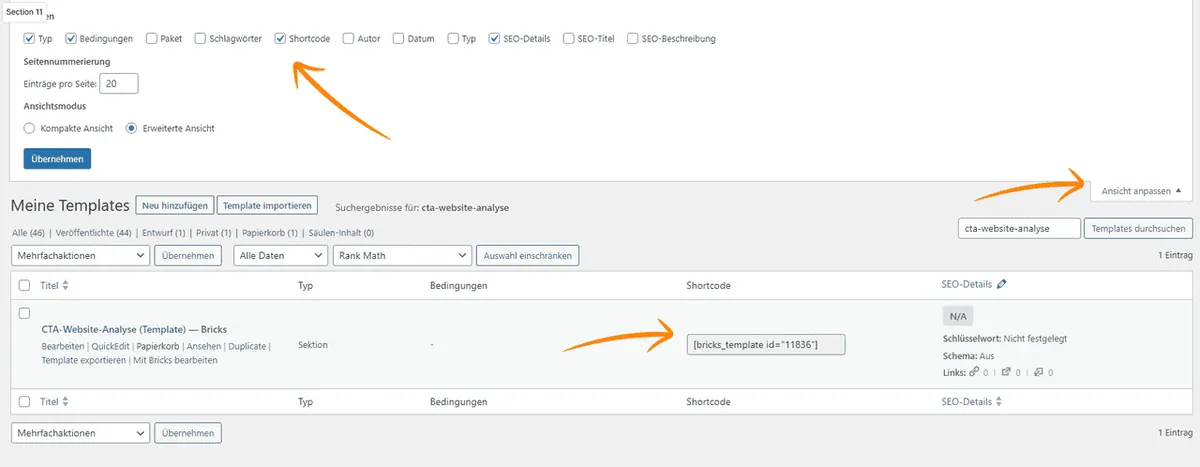Click the external links icon in Links row

1006,372
